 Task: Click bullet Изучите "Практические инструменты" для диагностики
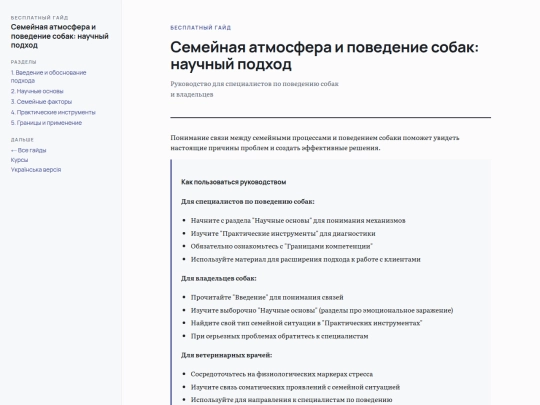(283, 233)
